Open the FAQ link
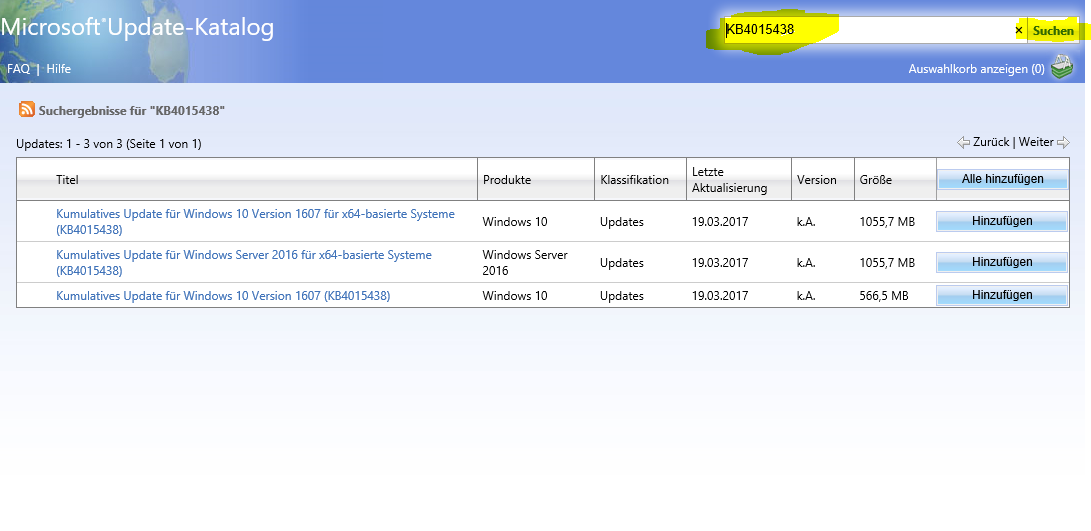This screenshot has width=1091, height=531. tap(18, 69)
